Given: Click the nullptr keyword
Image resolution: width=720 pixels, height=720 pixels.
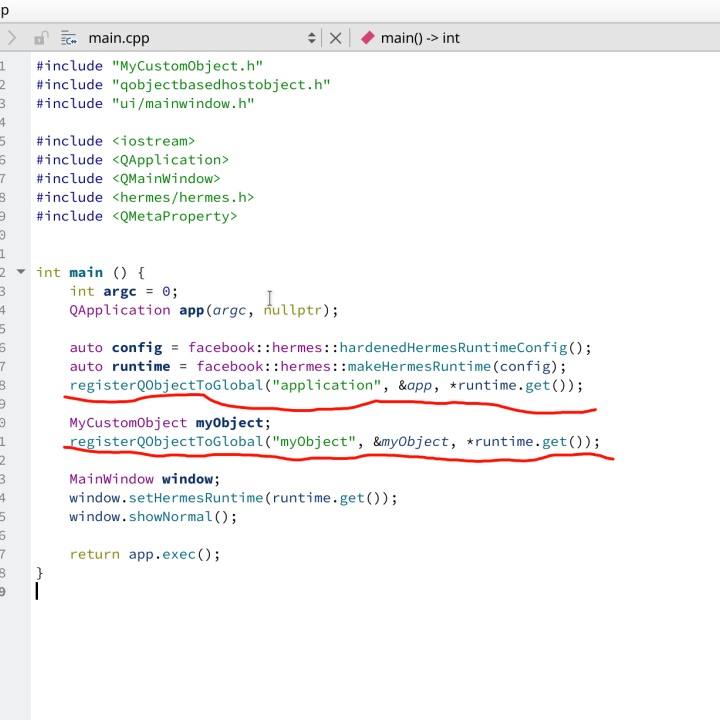Looking at the screenshot, I should tap(292, 310).
